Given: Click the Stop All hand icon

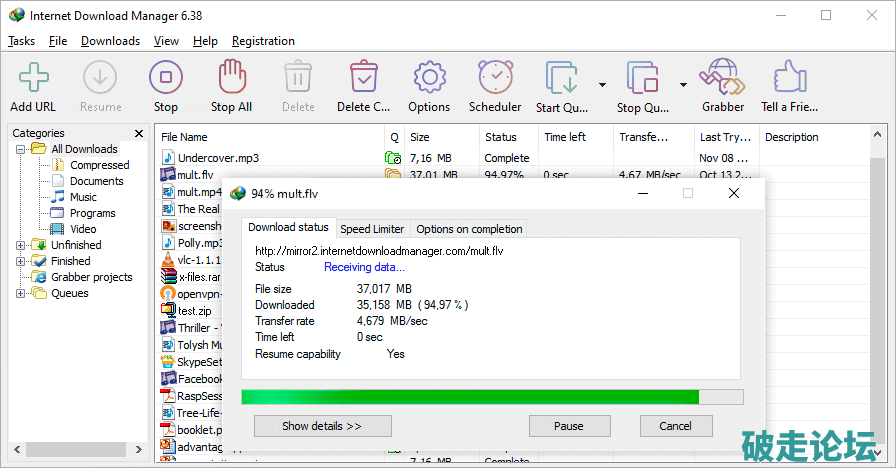Looking at the screenshot, I should click(231, 78).
